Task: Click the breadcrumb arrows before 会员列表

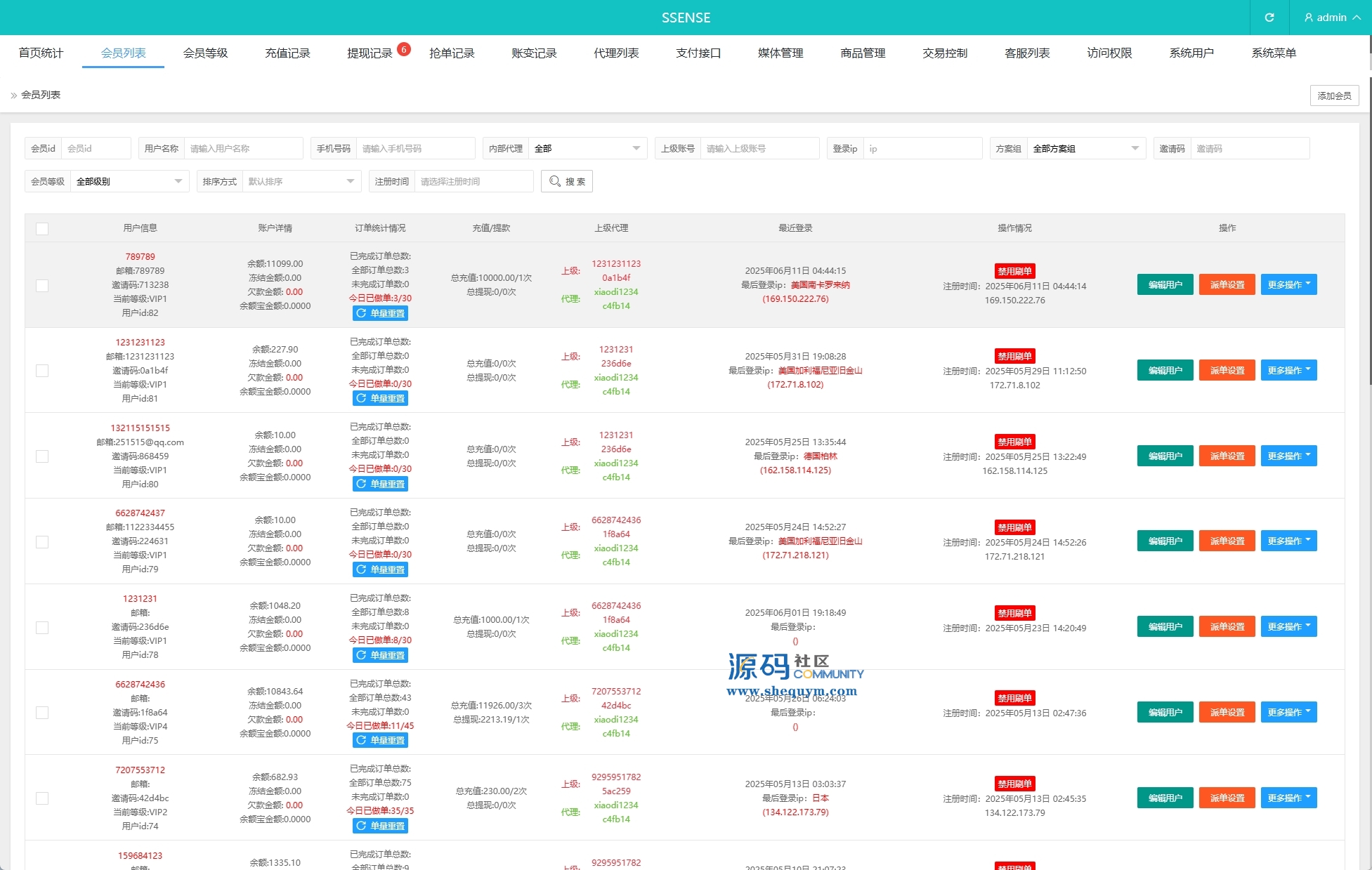Action: (13, 95)
